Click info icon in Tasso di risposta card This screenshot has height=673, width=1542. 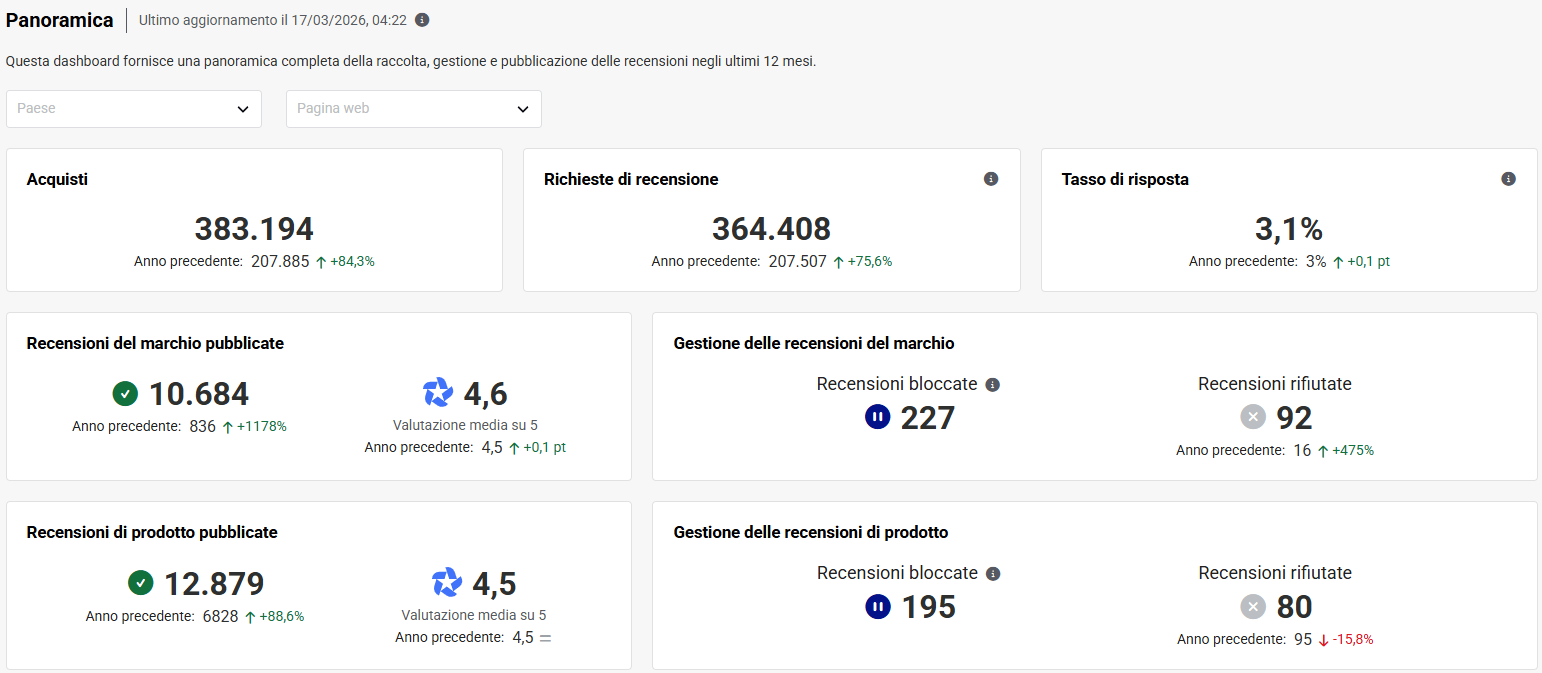[x=1508, y=179]
